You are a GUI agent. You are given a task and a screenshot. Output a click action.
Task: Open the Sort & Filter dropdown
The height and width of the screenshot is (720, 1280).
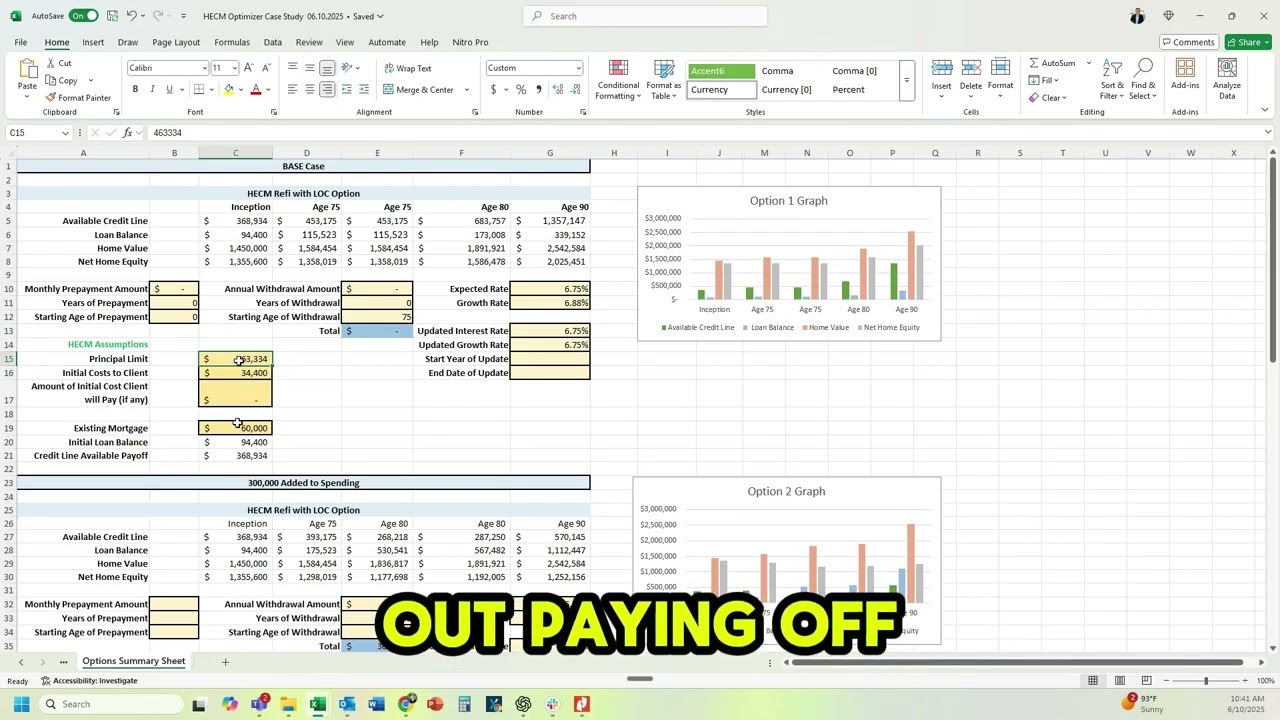coord(1112,78)
